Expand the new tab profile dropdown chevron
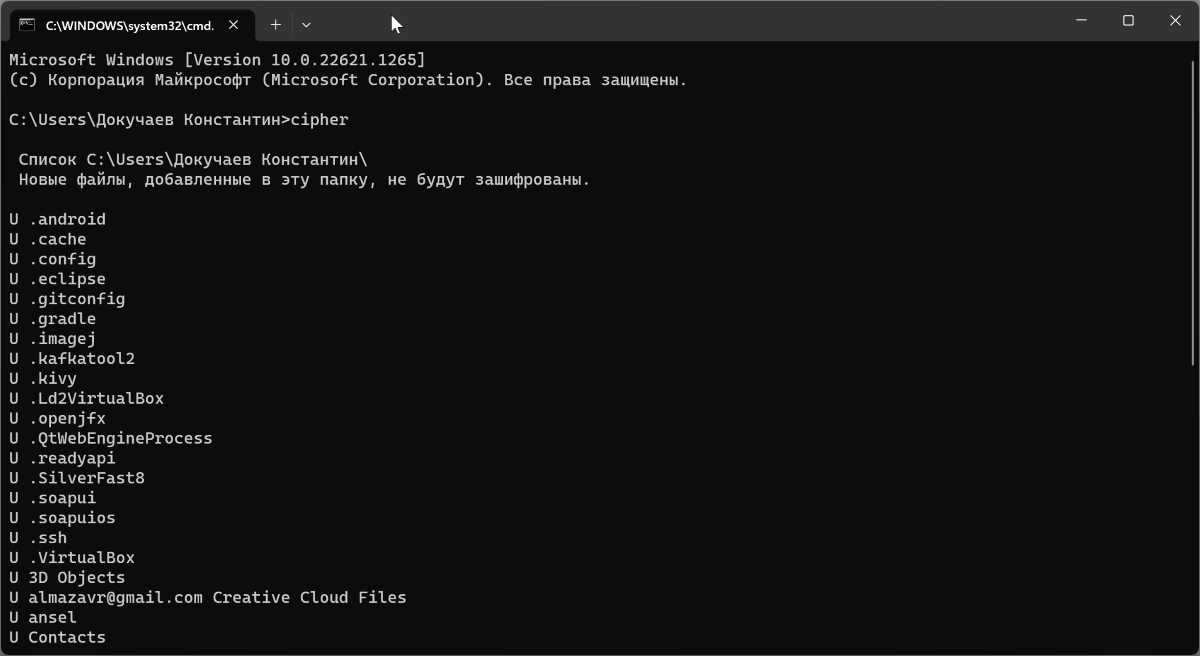Viewport: 1200px width, 656px height. [306, 24]
